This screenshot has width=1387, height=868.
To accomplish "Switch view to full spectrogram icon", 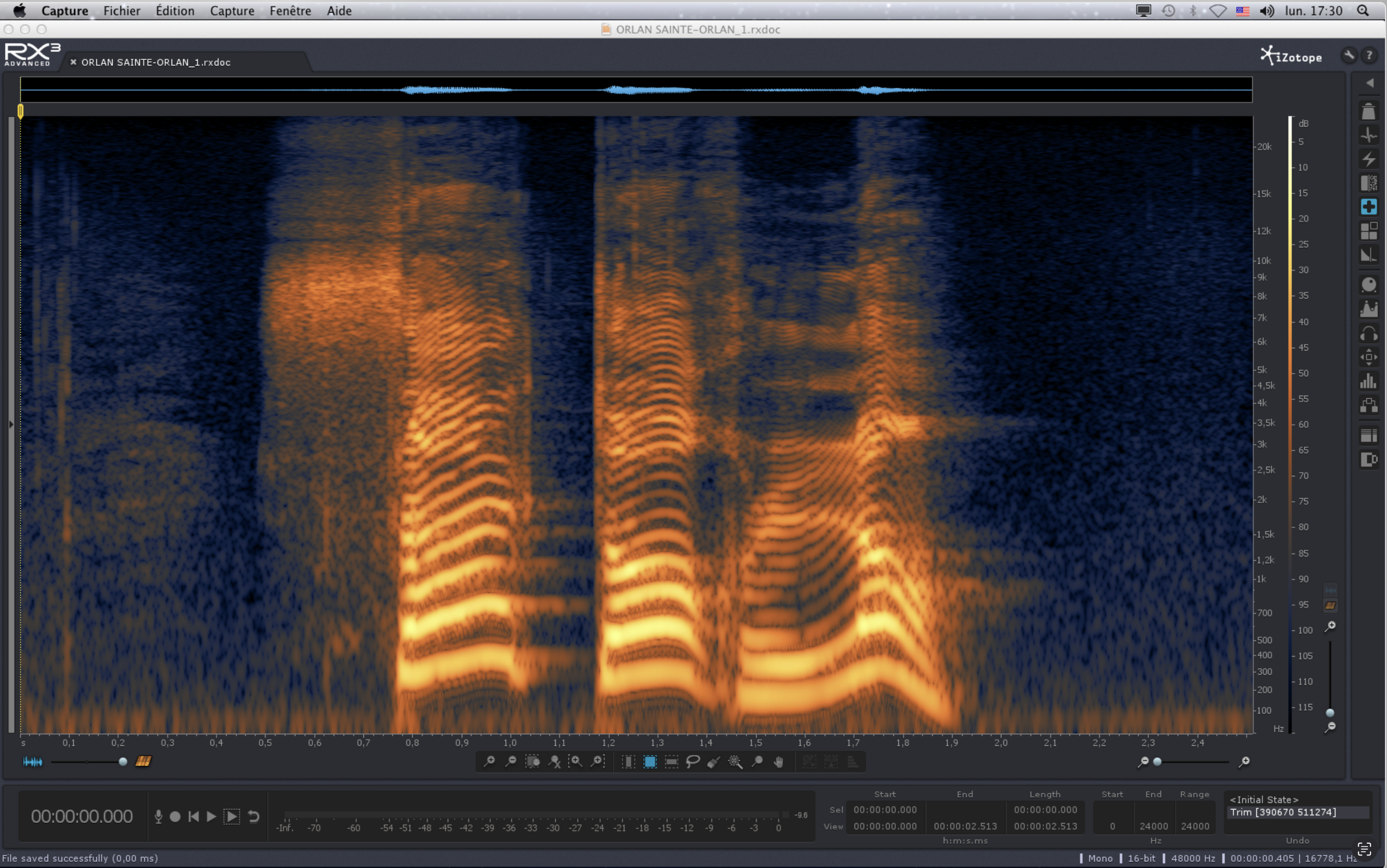I will click(x=143, y=761).
